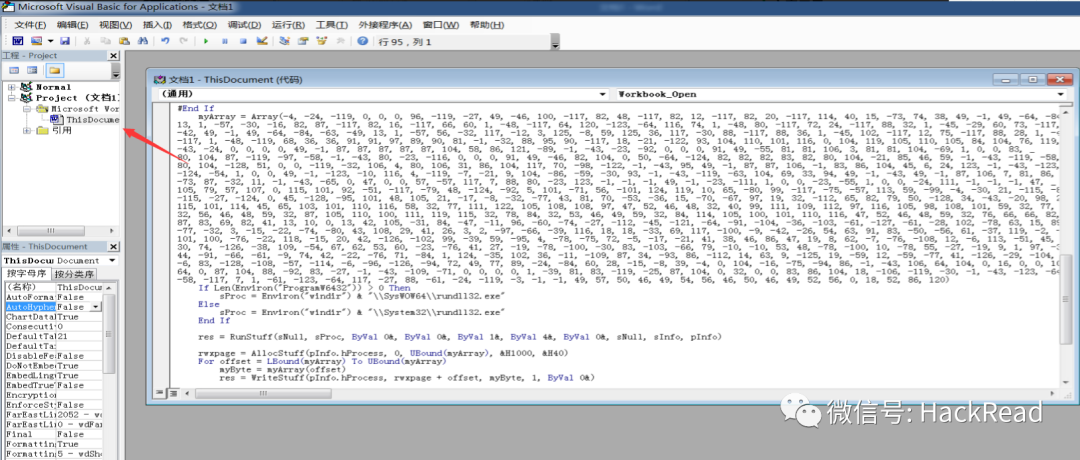Click the View Microsoft Word toolbar icon

tap(17, 41)
